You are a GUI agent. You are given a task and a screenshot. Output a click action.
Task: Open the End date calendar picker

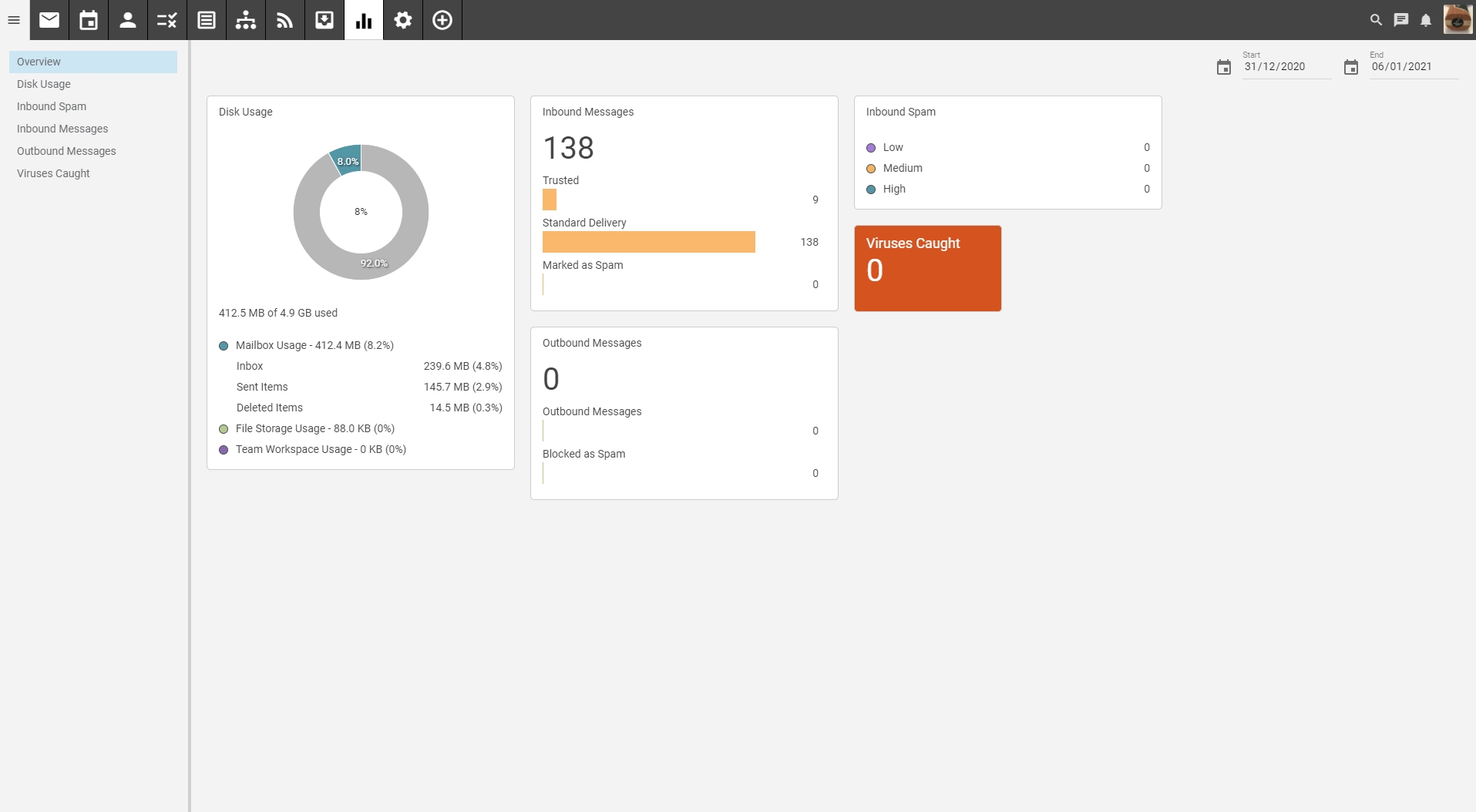pyautogui.click(x=1351, y=68)
